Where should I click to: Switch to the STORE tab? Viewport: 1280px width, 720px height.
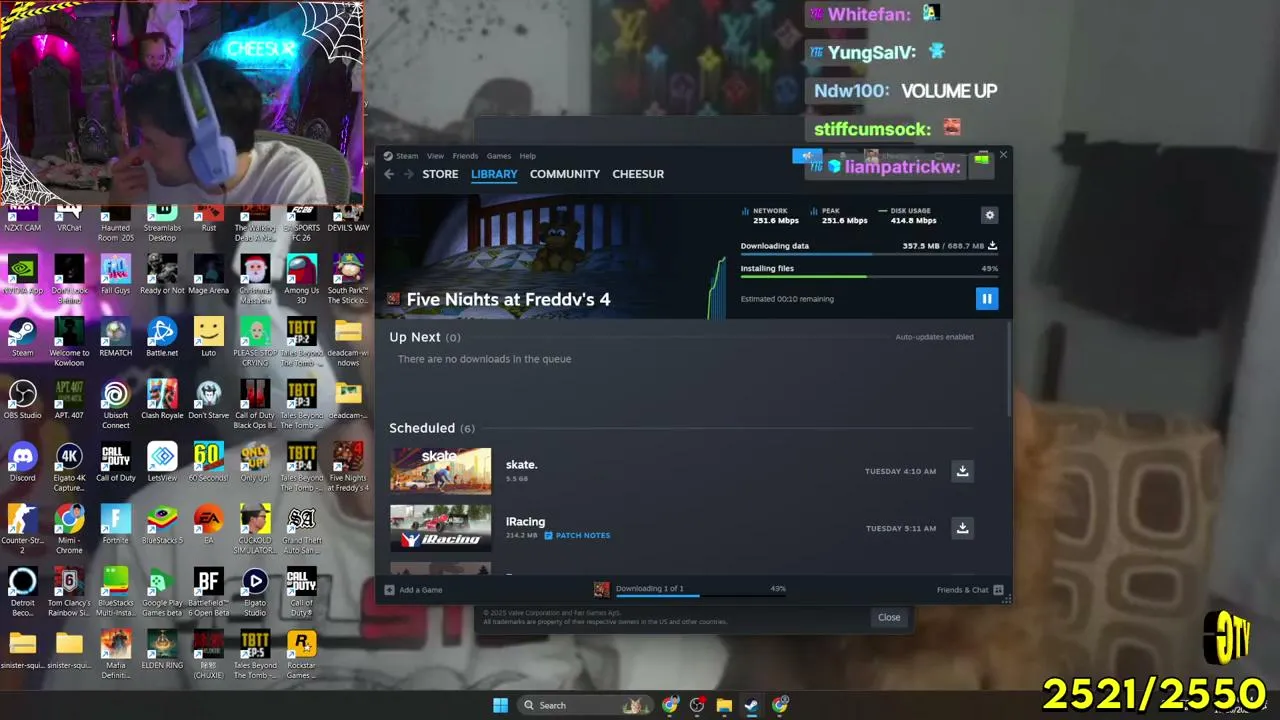pyautogui.click(x=440, y=174)
